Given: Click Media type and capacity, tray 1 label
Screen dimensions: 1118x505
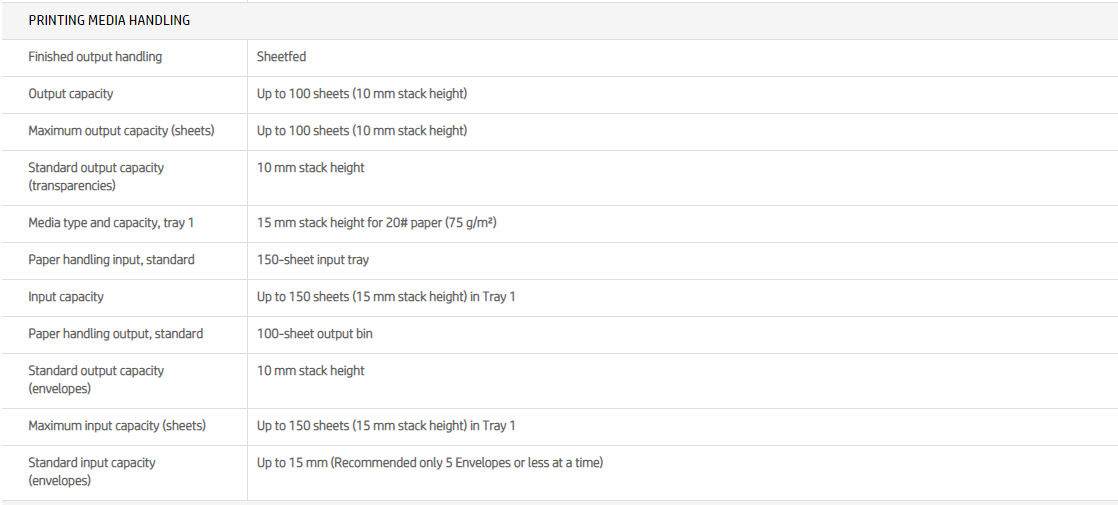Looking at the screenshot, I should click(111, 223).
